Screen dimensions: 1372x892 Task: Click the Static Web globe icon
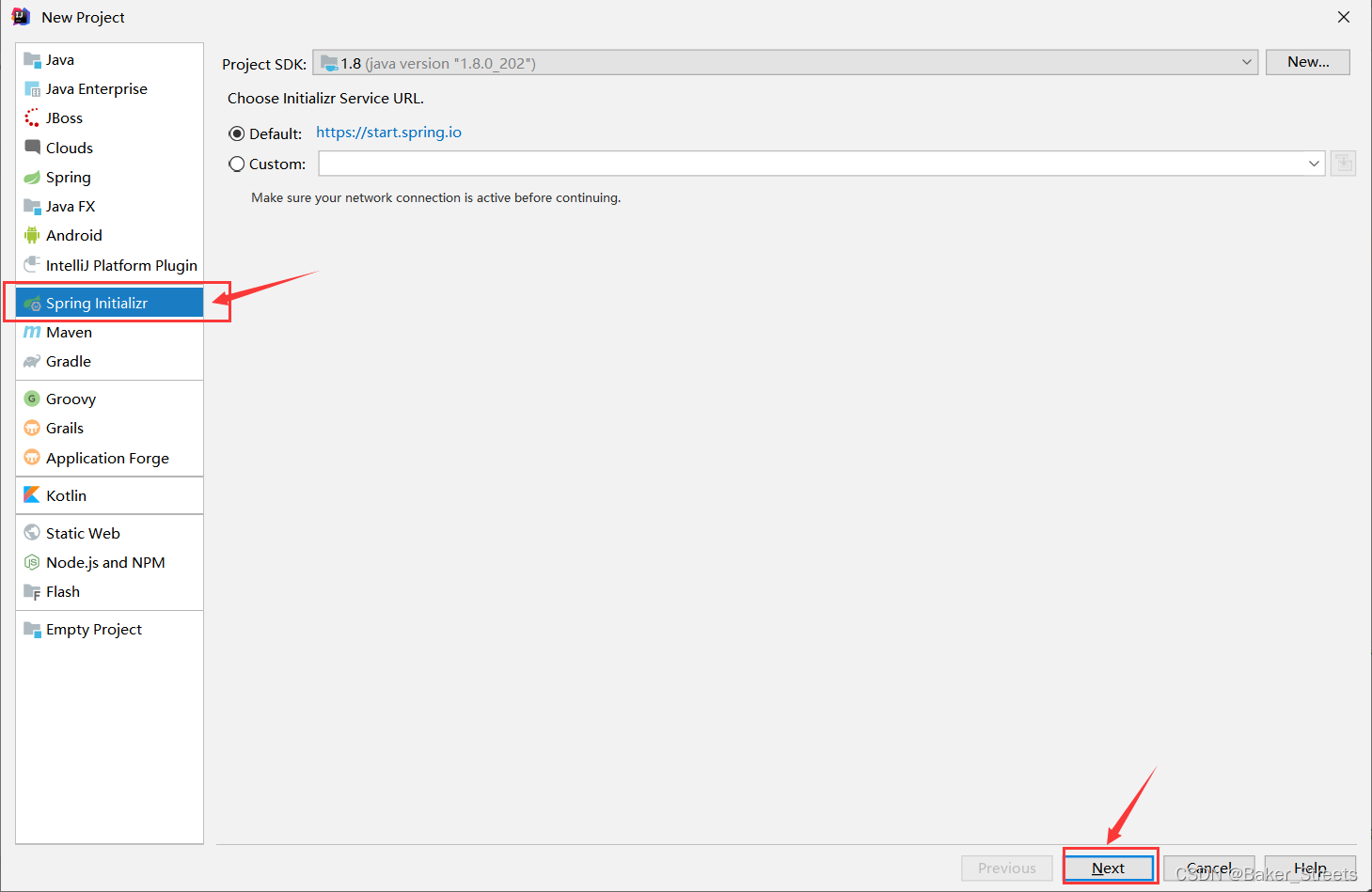pos(32,533)
